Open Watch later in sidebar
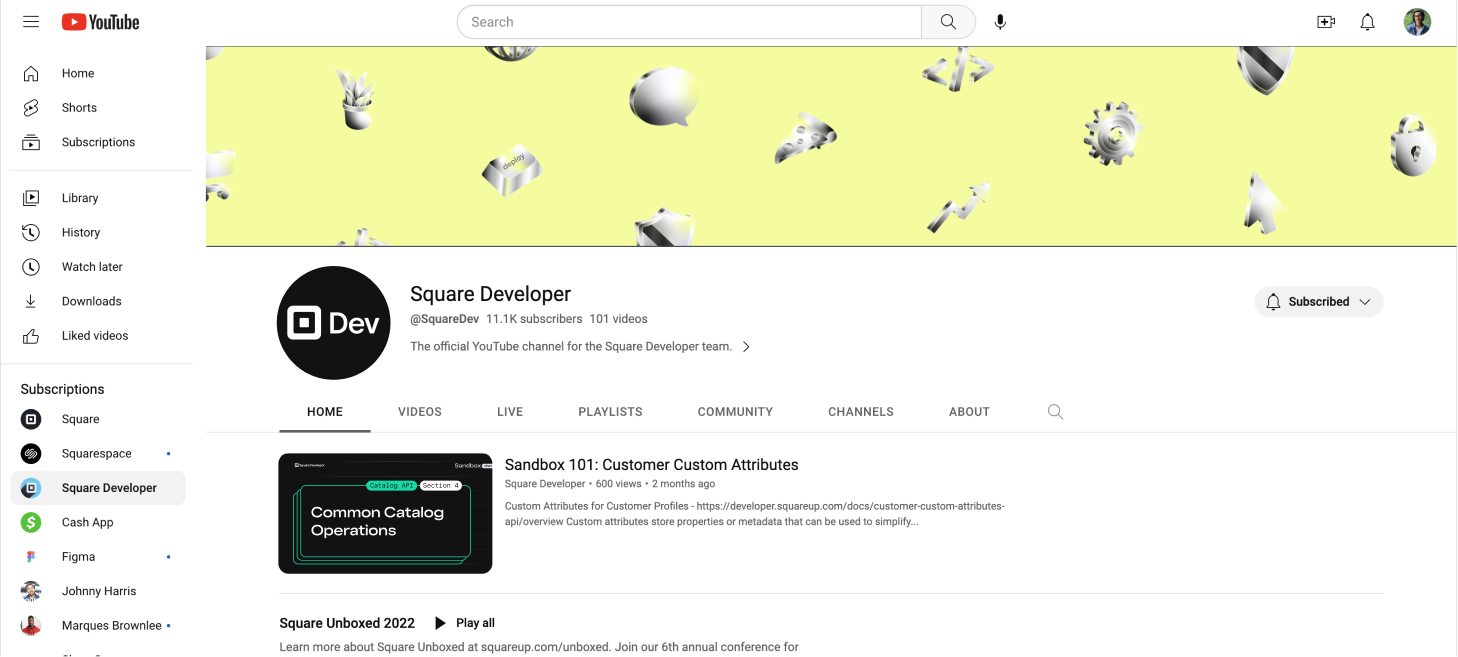The width and height of the screenshot is (1458, 657). pos(97,267)
